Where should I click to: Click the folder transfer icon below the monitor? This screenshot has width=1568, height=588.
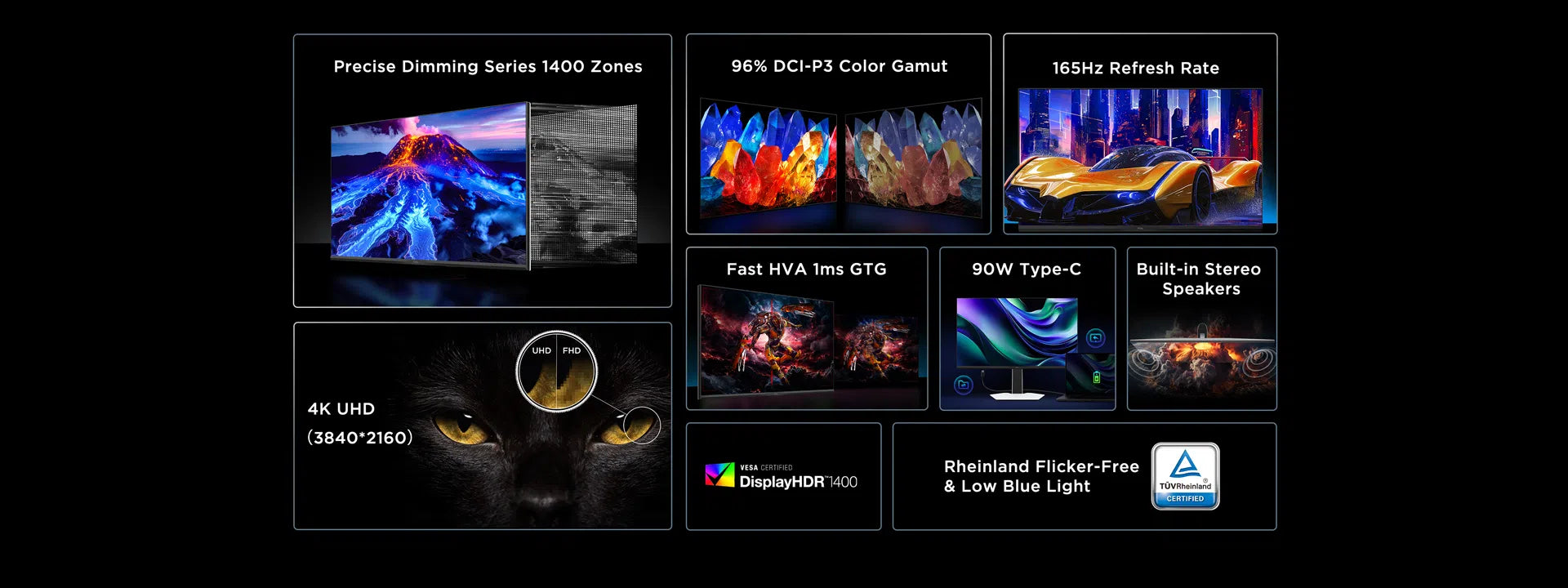[964, 385]
